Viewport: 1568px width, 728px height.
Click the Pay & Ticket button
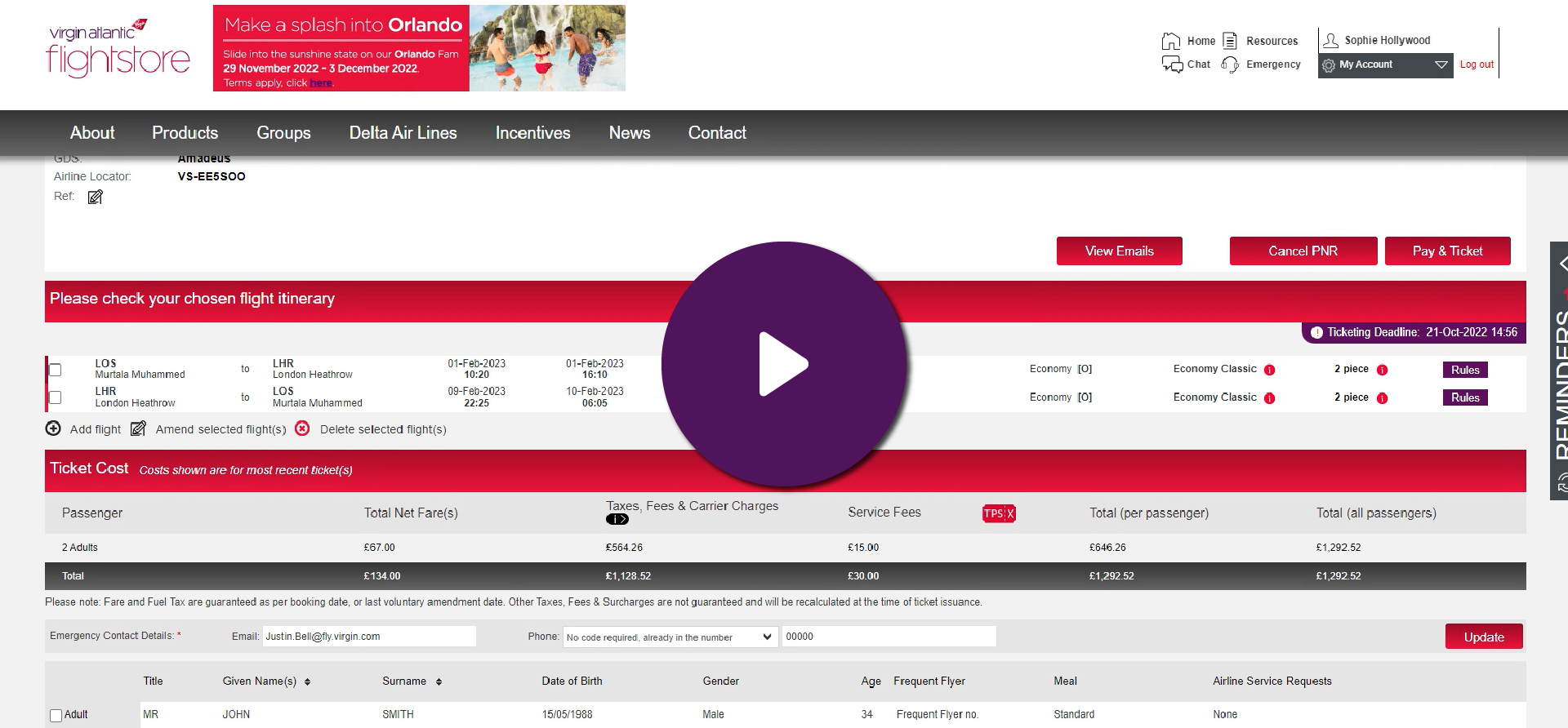1447,251
